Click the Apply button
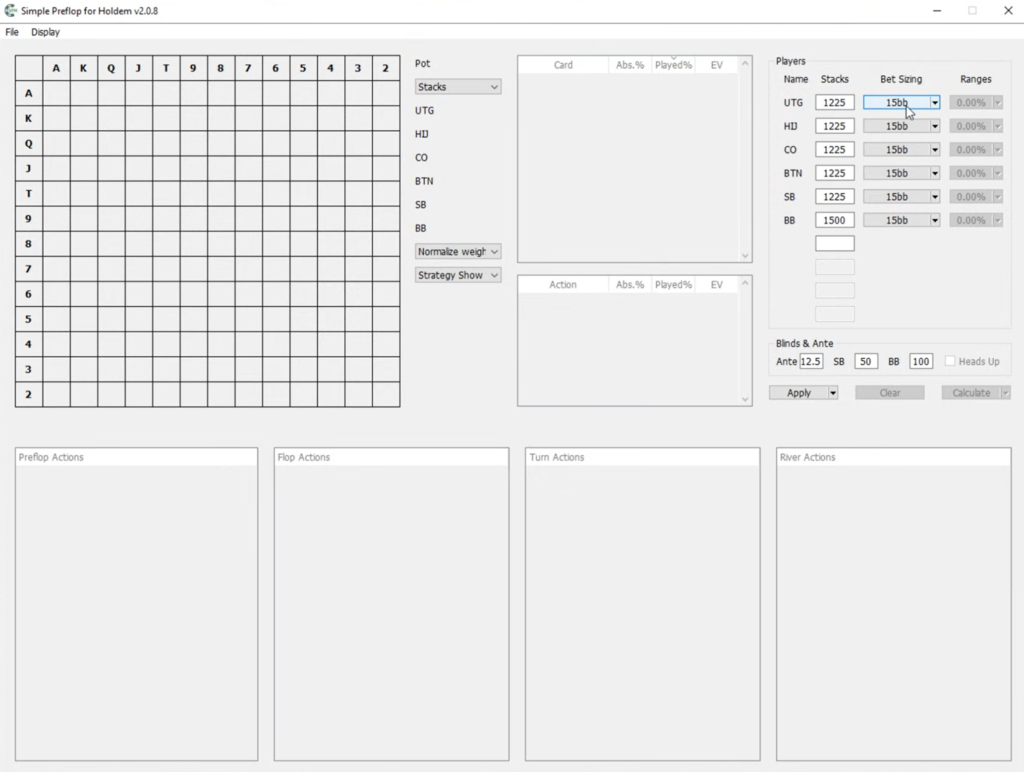 tap(799, 393)
